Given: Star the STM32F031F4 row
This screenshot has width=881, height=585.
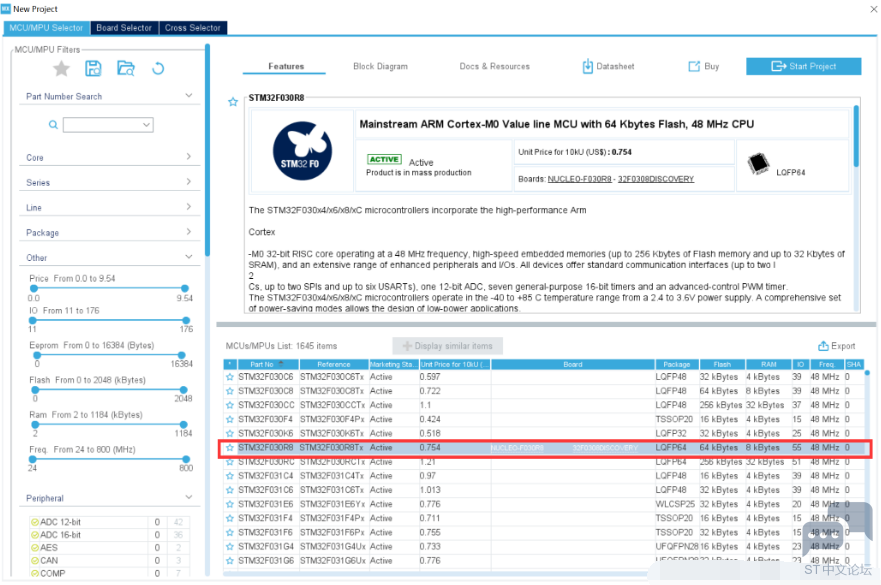Looking at the screenshot, I should point(229,518).
